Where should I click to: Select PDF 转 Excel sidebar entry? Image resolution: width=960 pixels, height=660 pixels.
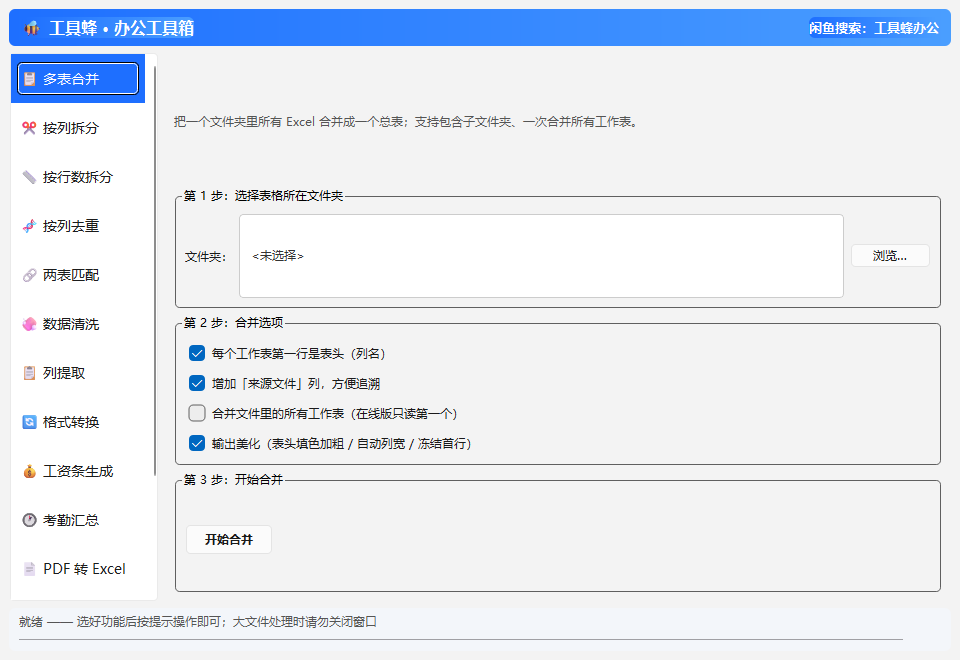pyautogui.click(x=78, y=569)
